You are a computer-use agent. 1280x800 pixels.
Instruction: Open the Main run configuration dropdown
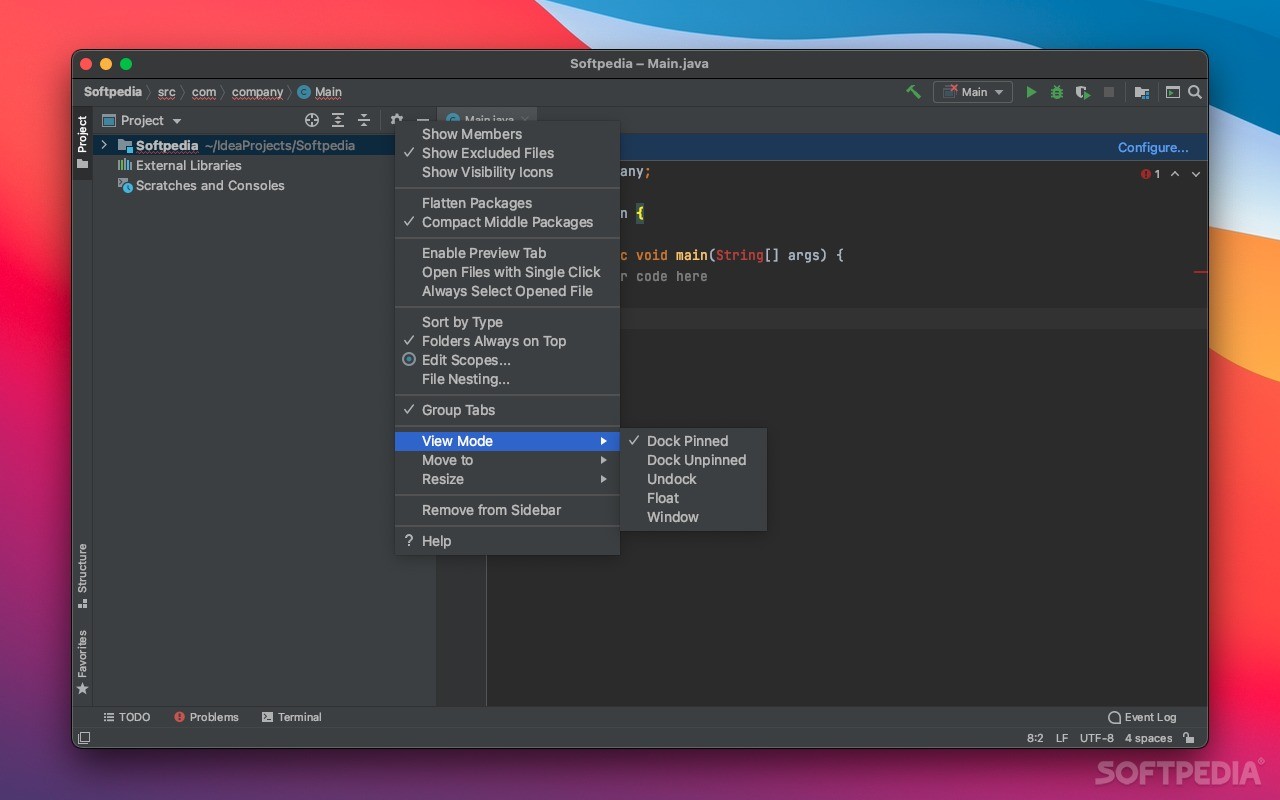click(x=973, y=92)
